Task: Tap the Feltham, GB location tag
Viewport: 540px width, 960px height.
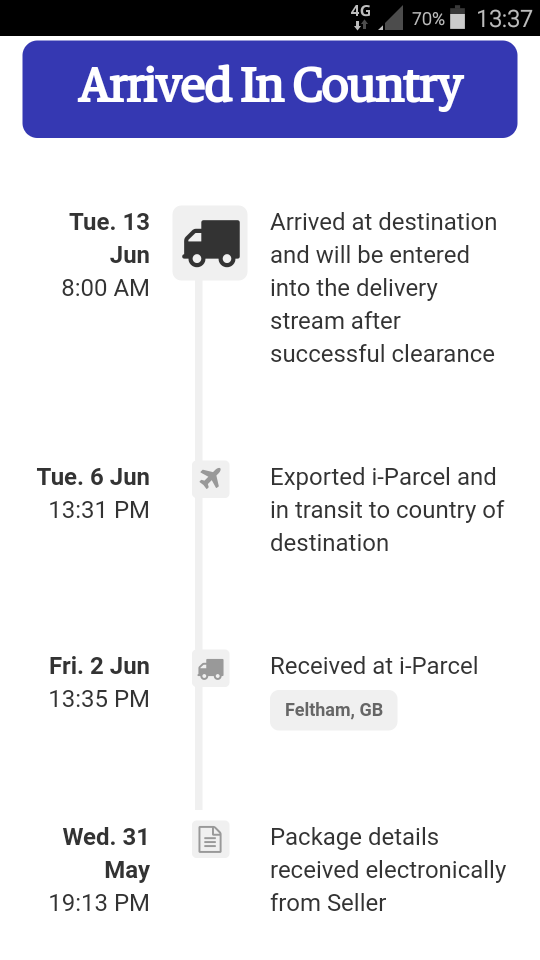Action: (x=334, y=710)
